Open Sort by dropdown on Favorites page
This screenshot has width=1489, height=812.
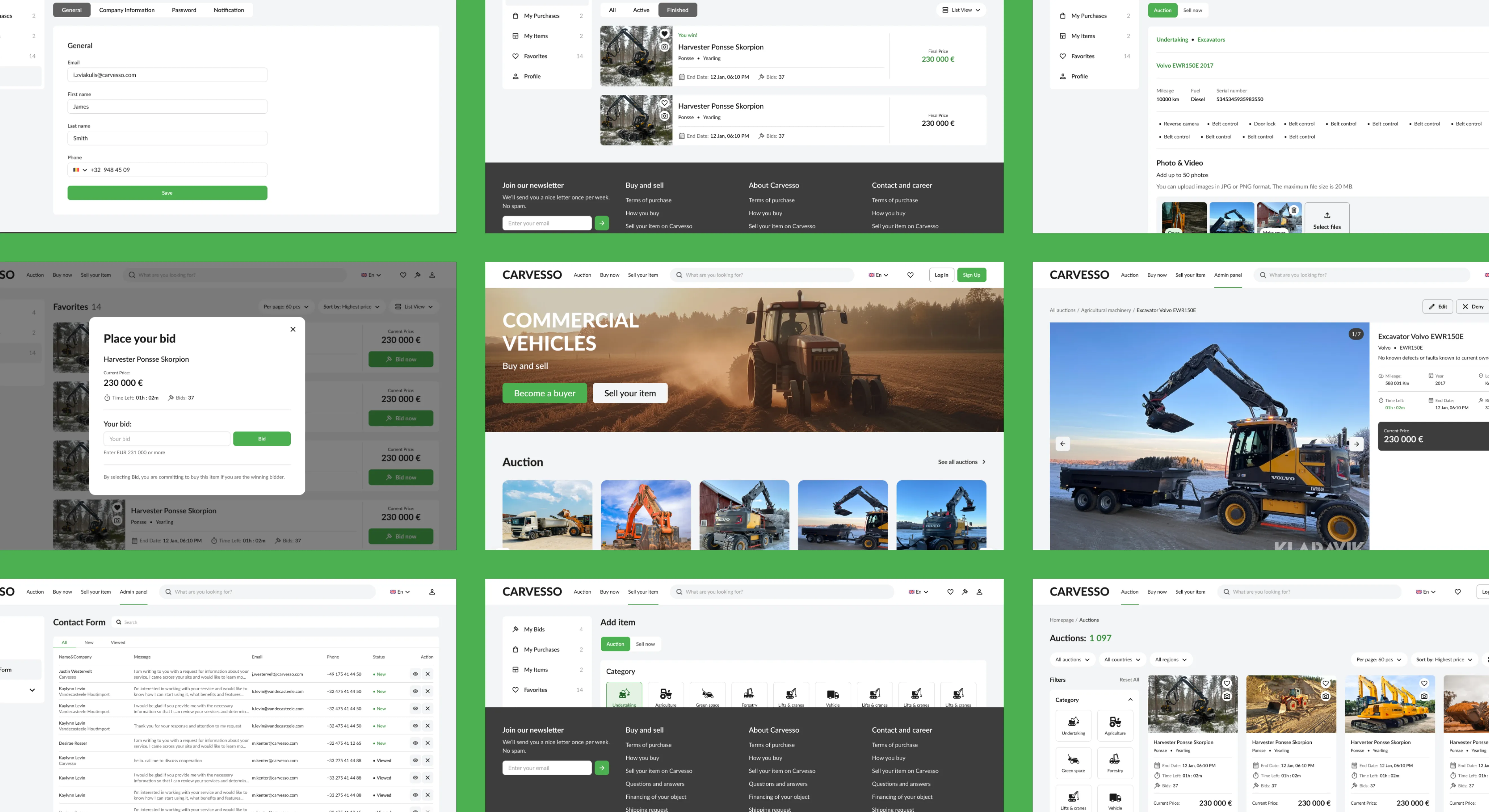point(351,307)
